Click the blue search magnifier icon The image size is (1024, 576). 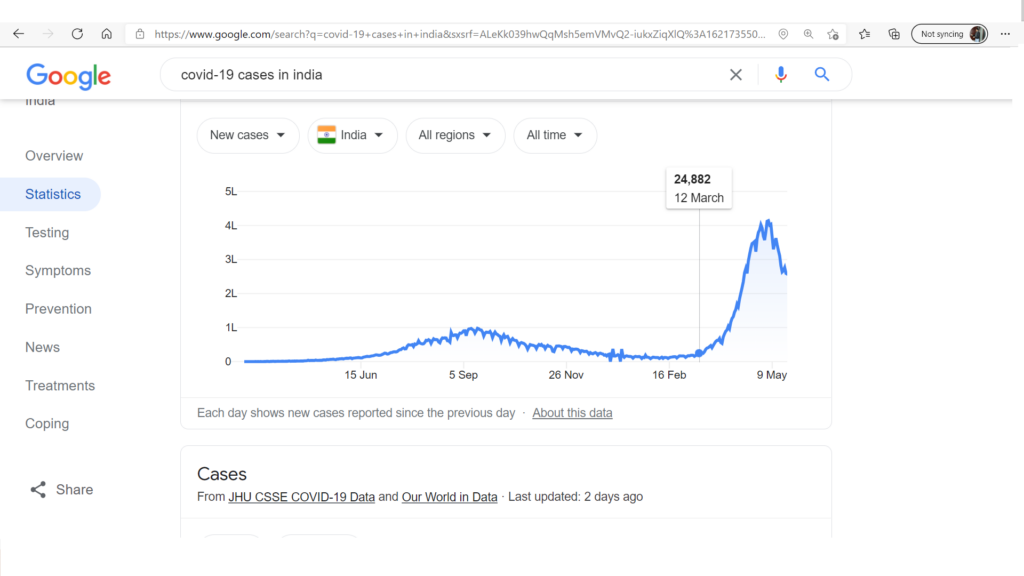pyautogui.click(x=822, y=74)
